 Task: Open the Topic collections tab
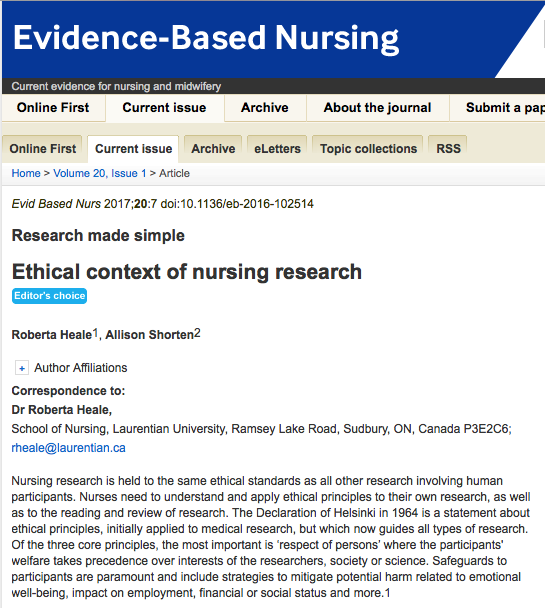pos(368,149)
